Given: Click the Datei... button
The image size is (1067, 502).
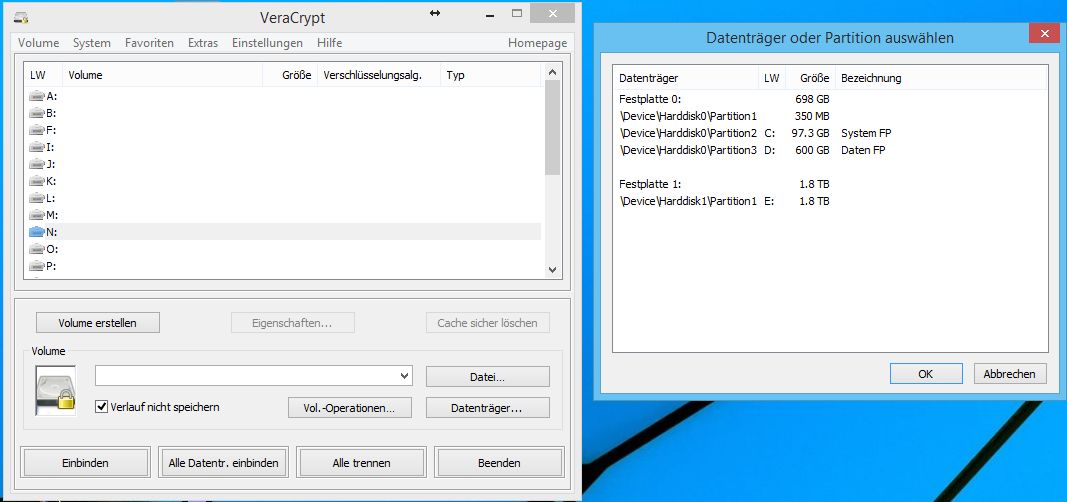Looking at the screenshot, I should 487,376.
